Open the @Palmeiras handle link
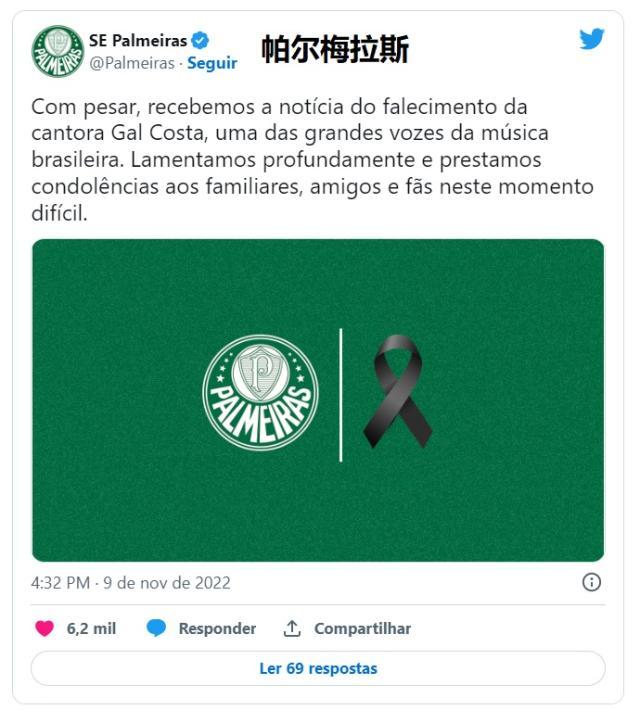 (132, 63)
